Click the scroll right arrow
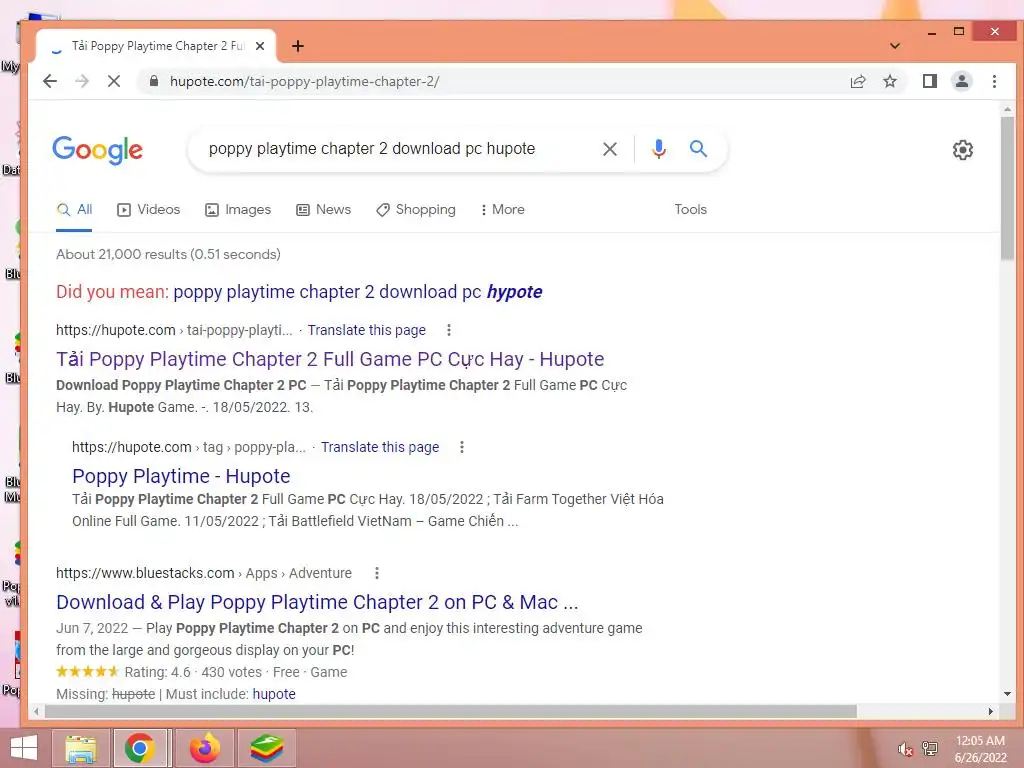Screen dimensions: 1024x768 click(x=991, y=711)
